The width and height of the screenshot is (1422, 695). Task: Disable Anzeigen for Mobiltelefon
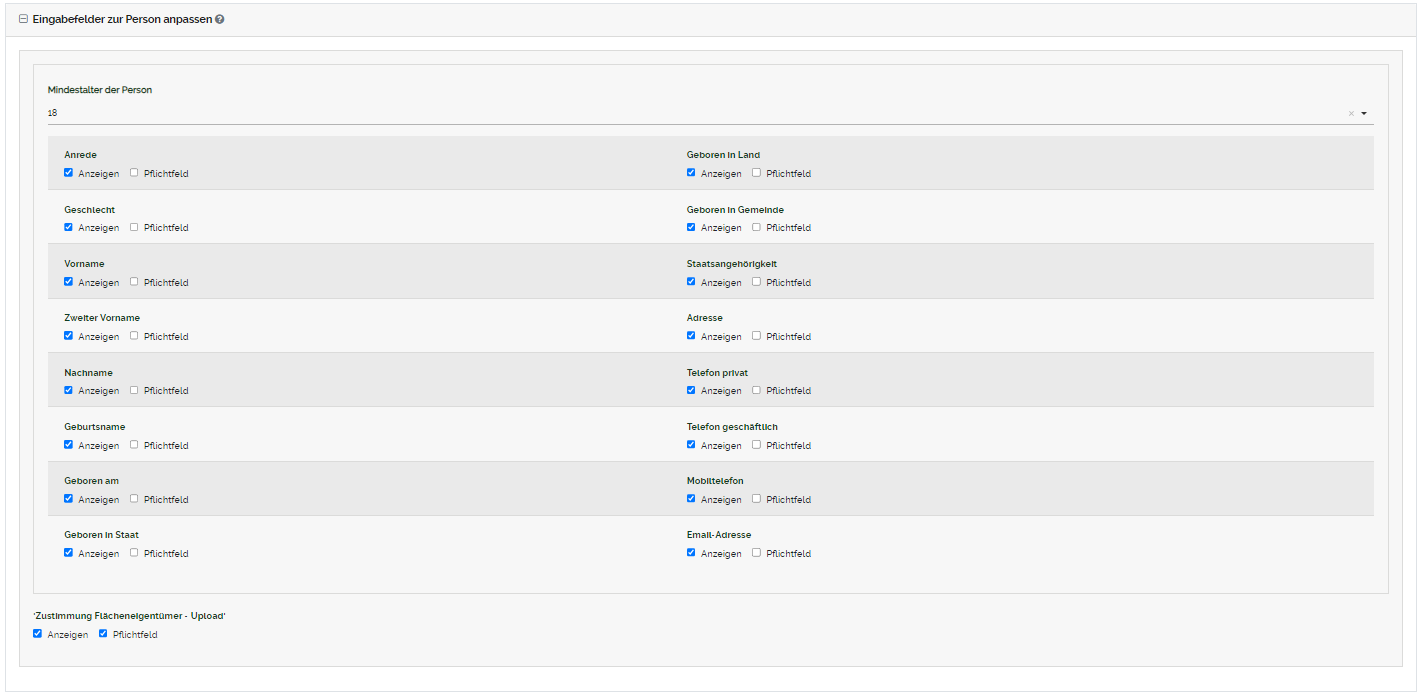tap(691, 499)
